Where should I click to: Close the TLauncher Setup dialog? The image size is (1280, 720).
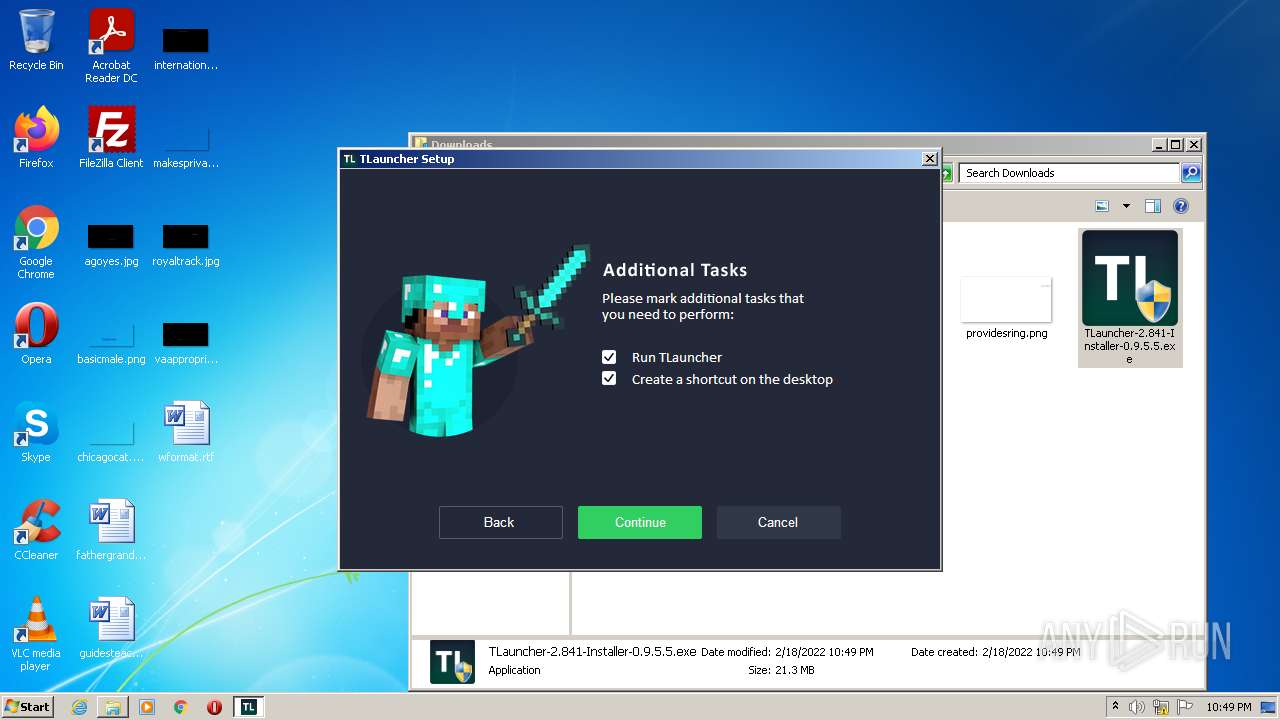click(x=930, y=158)
